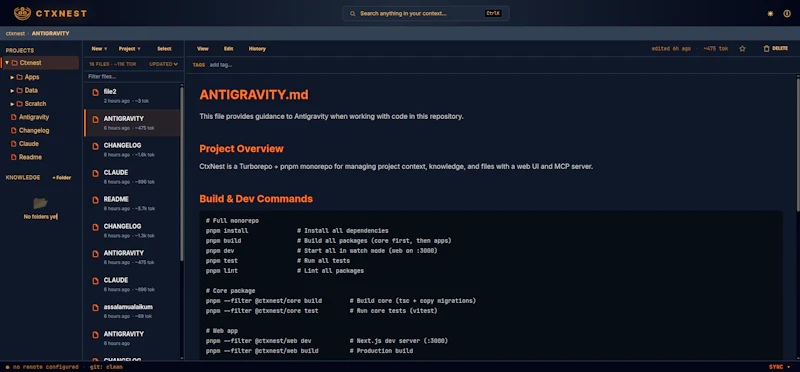Click the Ctxnest project folder icon

[15, 63]
